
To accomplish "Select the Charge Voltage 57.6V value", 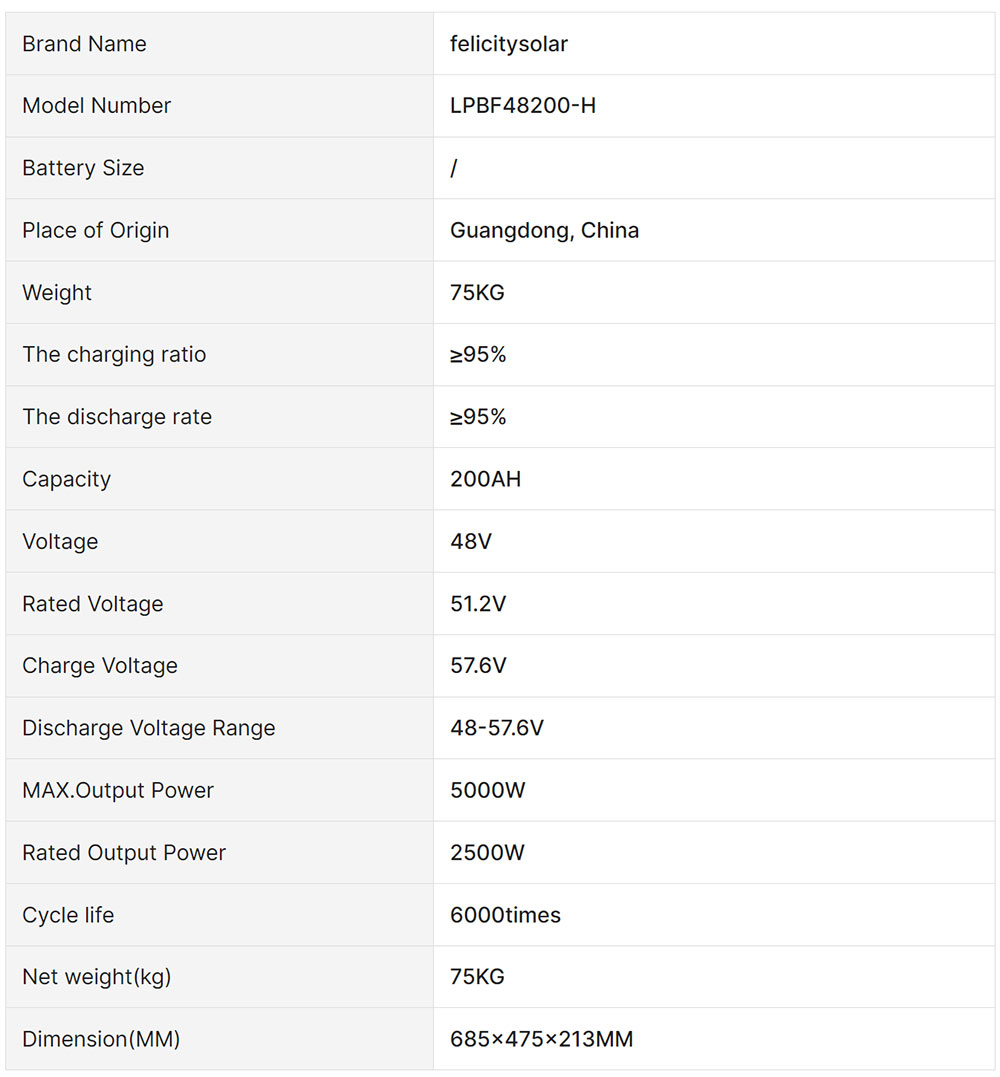I will 478,666.
